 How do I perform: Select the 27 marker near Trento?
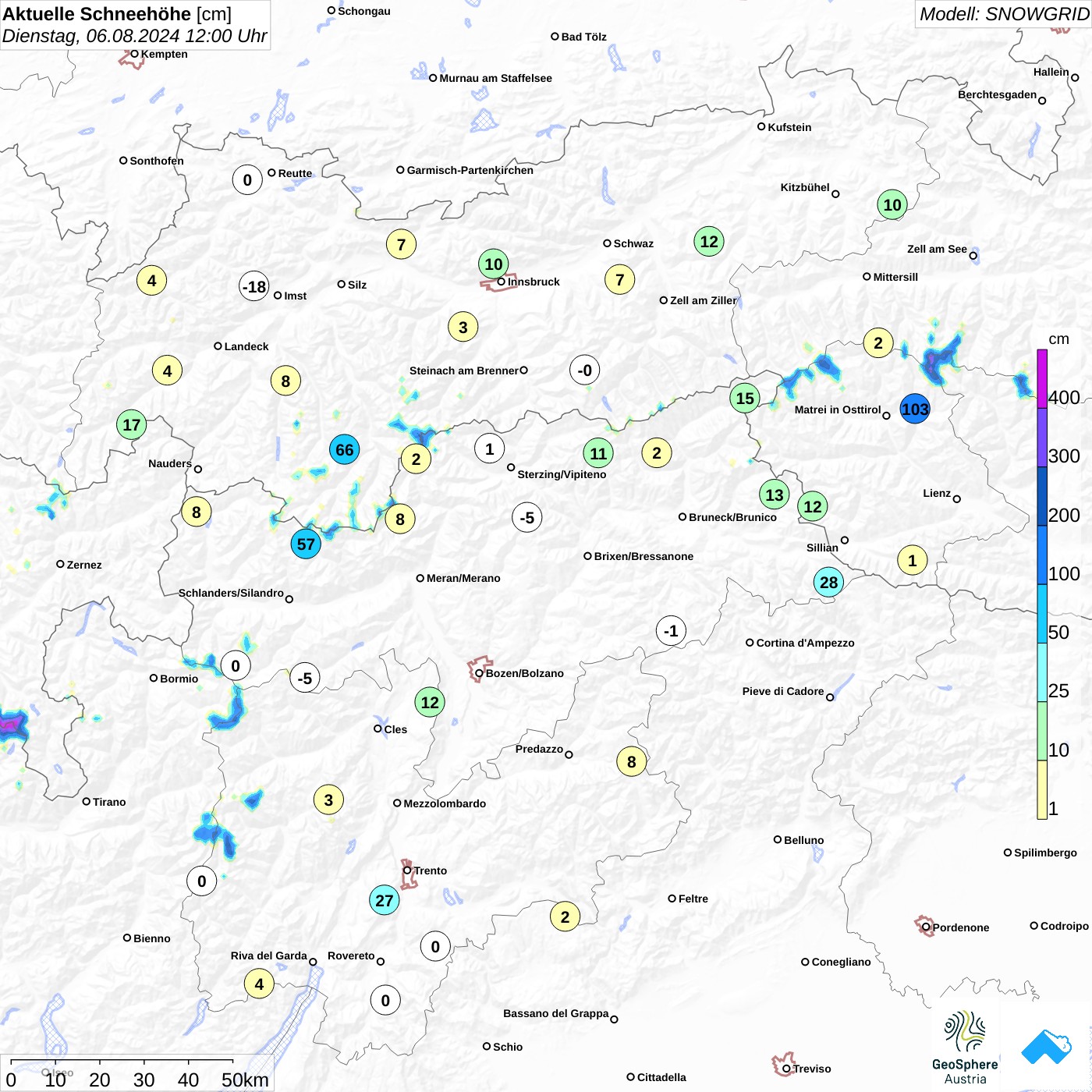point(384,900)
